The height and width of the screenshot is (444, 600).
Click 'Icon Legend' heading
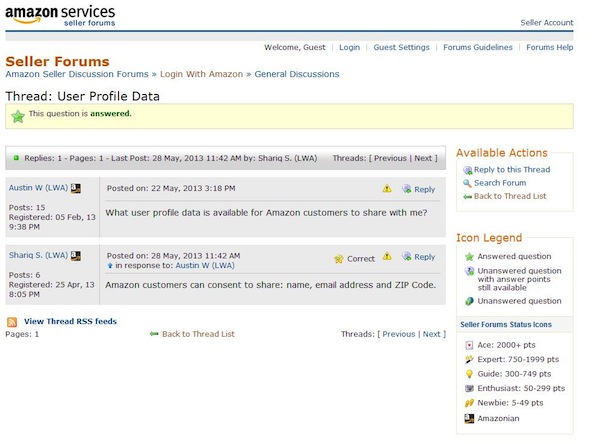click(489, 238)
